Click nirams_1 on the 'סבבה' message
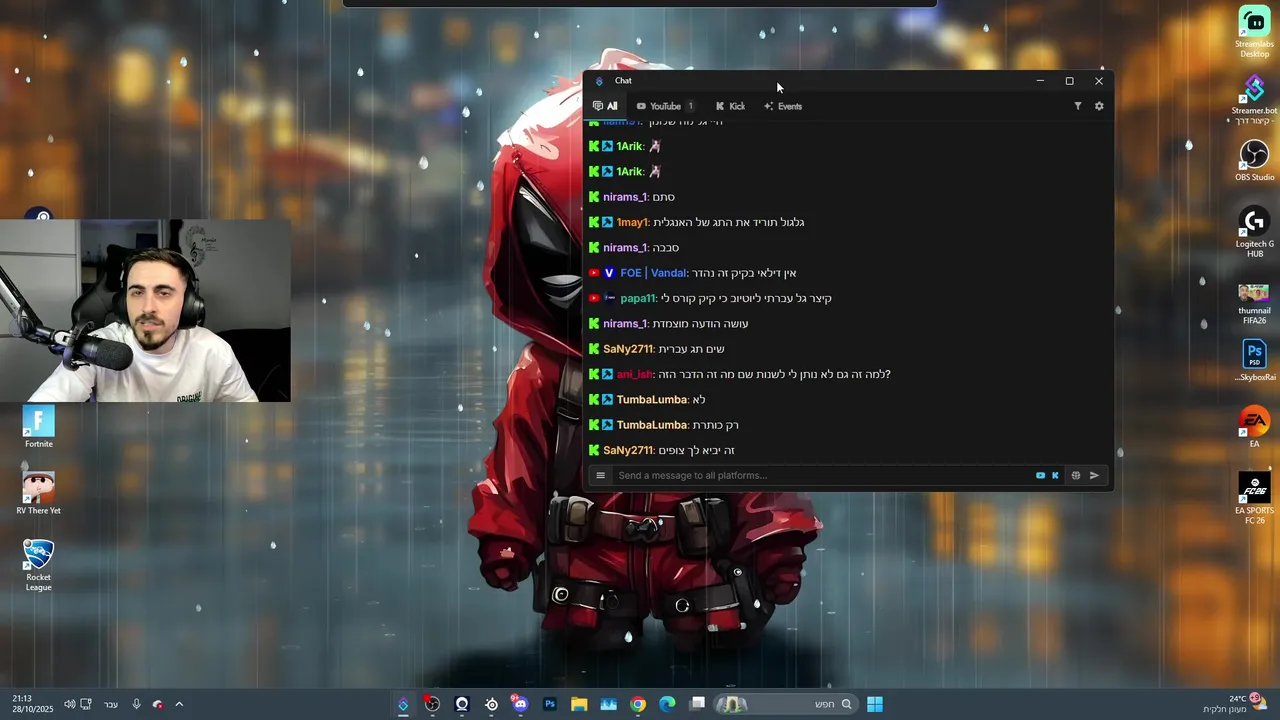This screenshot has height=720, width=1280. 625,248
